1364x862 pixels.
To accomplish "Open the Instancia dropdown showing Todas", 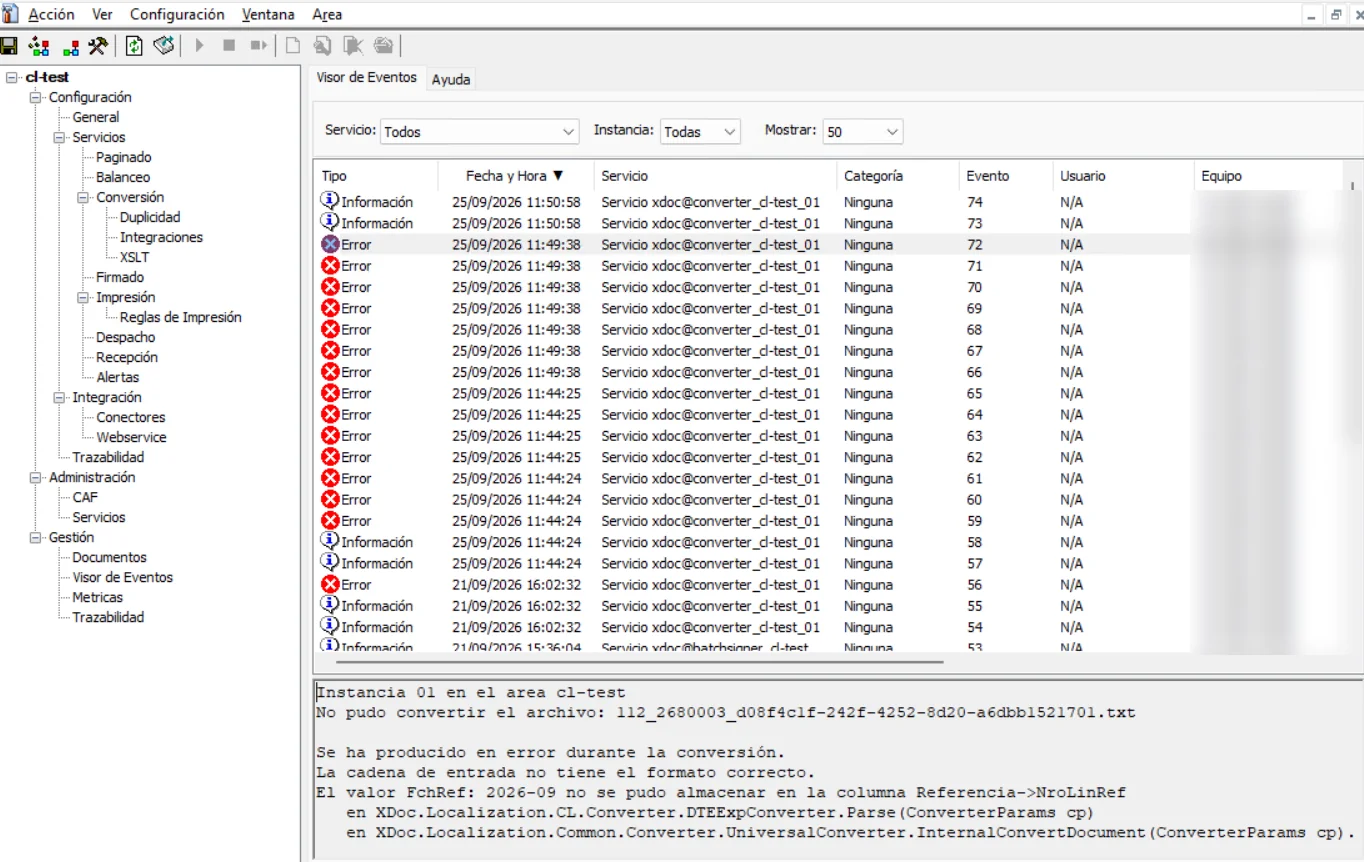I will (x=700, y=131).
